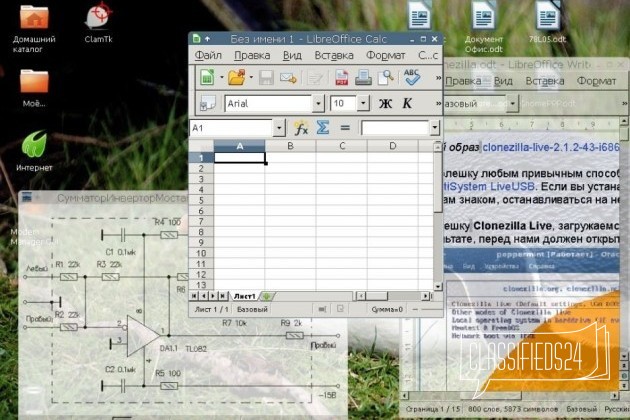This screenshot has height=420, width=630.
Task: Click the add new sheet button beside Лист1
Action: [267, 296]
